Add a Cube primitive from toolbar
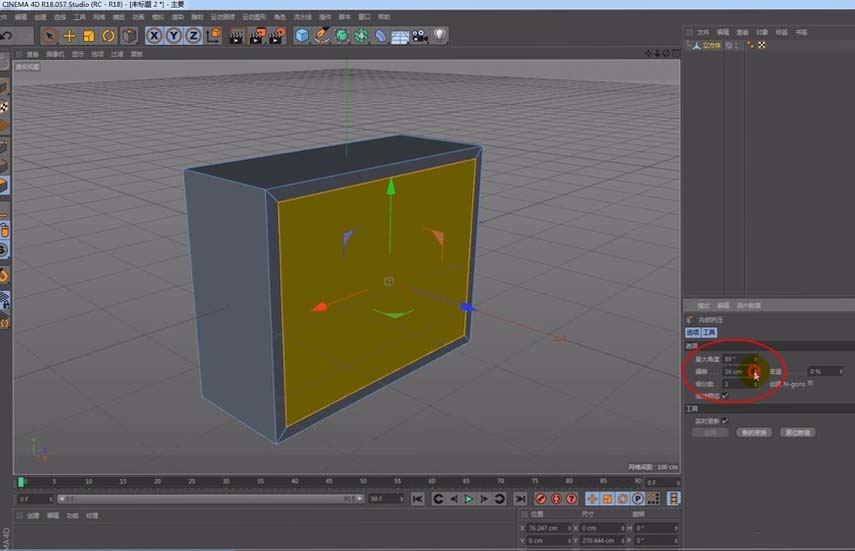Image resolution: width=855 pixels, height=551 pixels. click(302, 36)
